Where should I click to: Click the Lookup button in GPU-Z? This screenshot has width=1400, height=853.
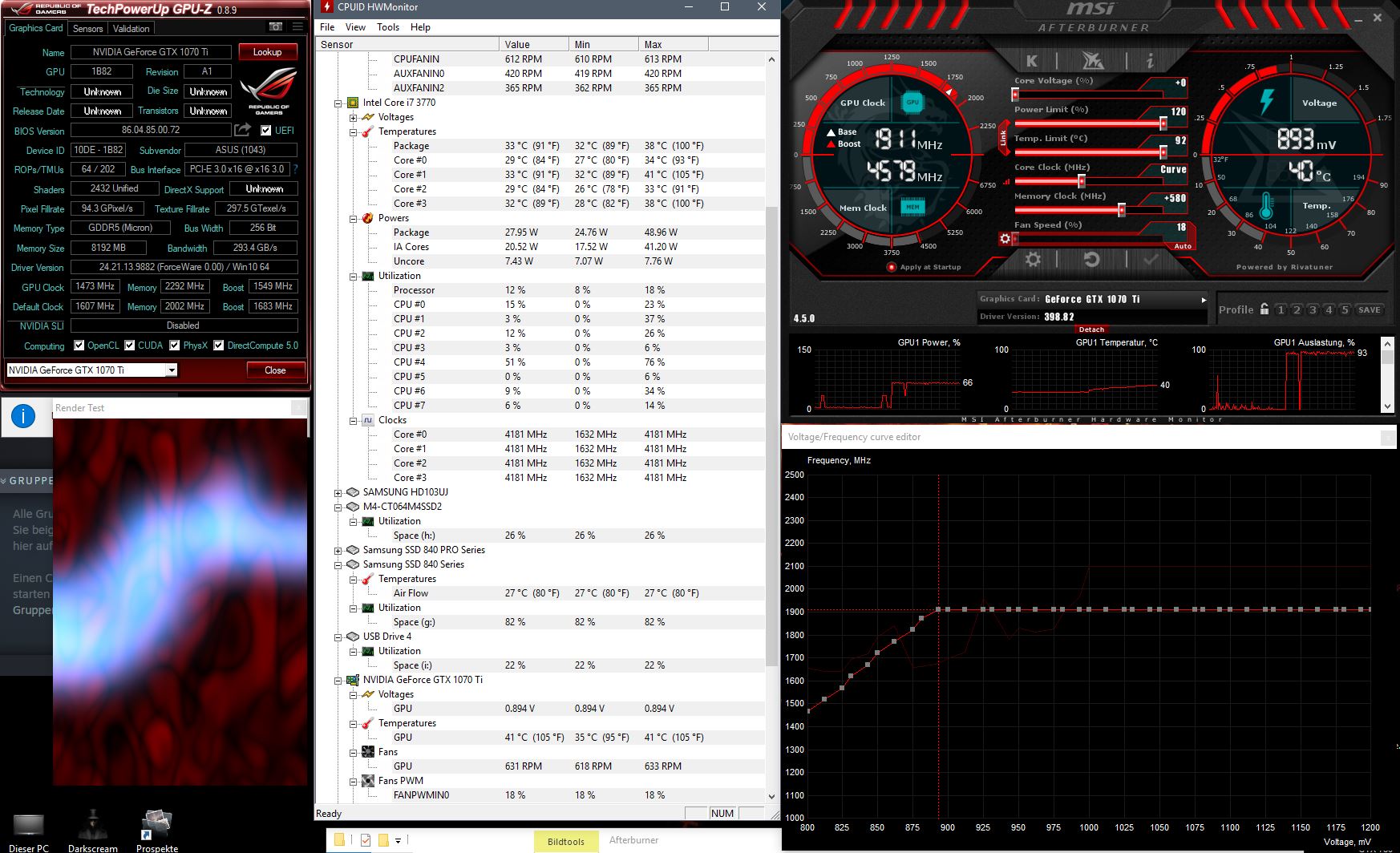point(268,51)
